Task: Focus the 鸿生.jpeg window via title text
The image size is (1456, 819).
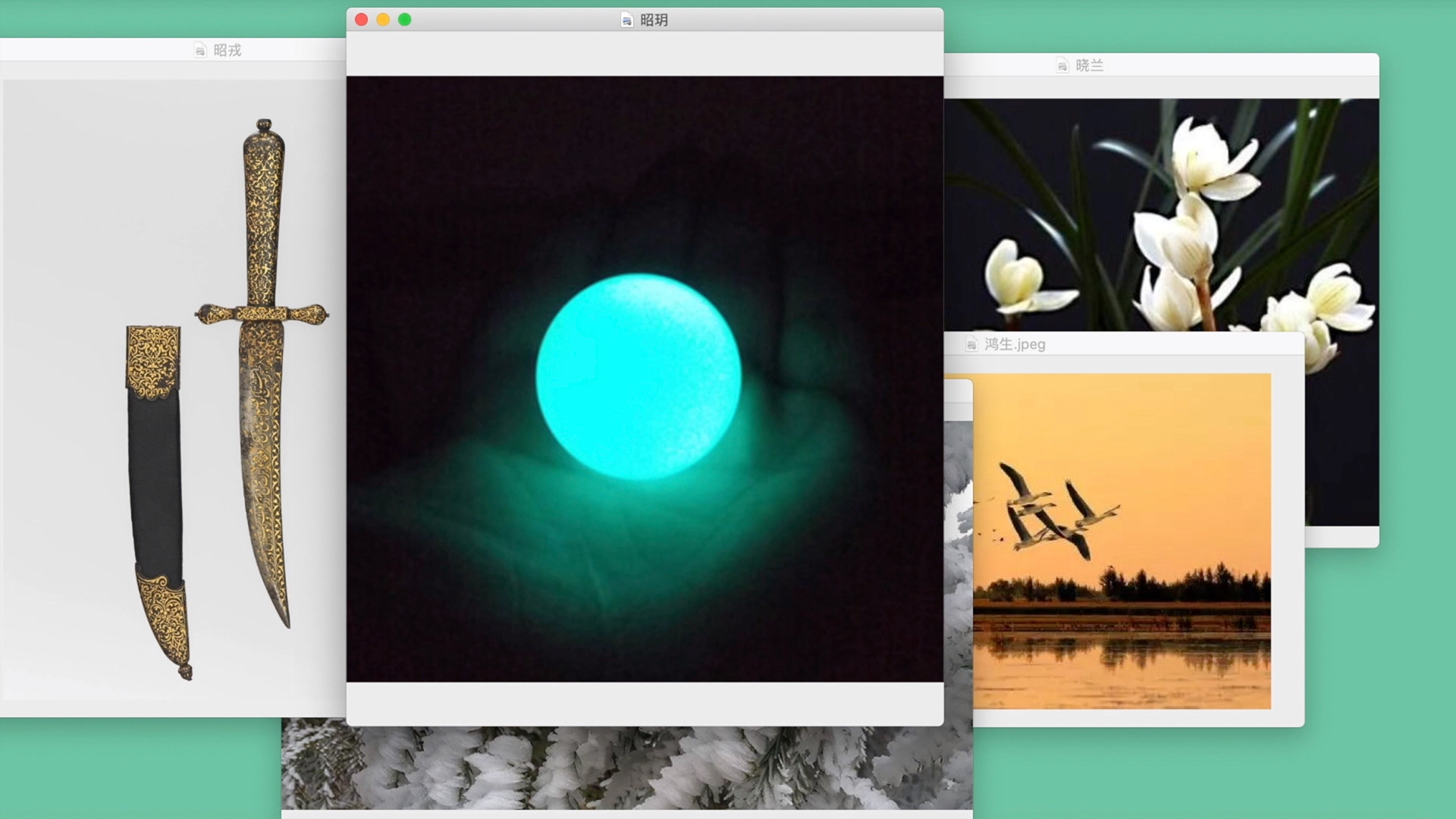Action: point(1015,345)
